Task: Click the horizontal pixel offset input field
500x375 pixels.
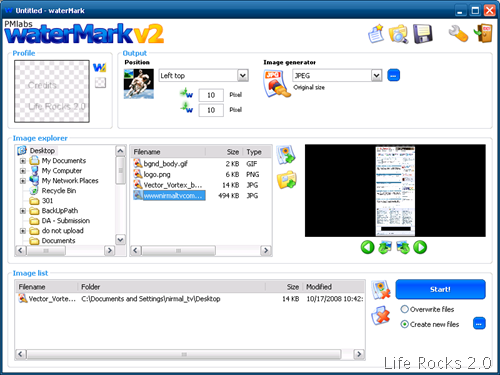Action: (x=211, y=95)
